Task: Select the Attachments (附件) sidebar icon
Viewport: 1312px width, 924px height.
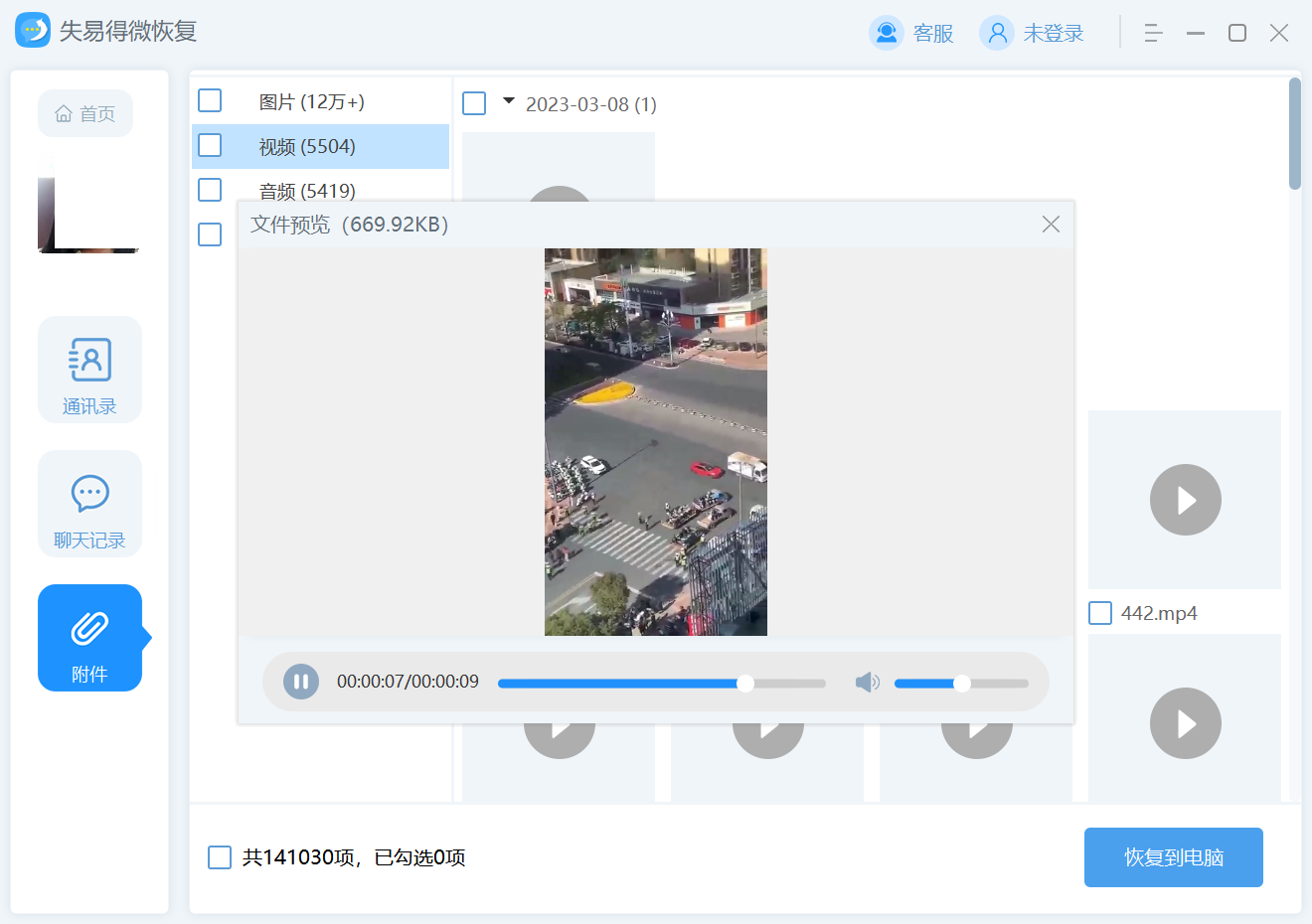Action: (x=89, y=638)
